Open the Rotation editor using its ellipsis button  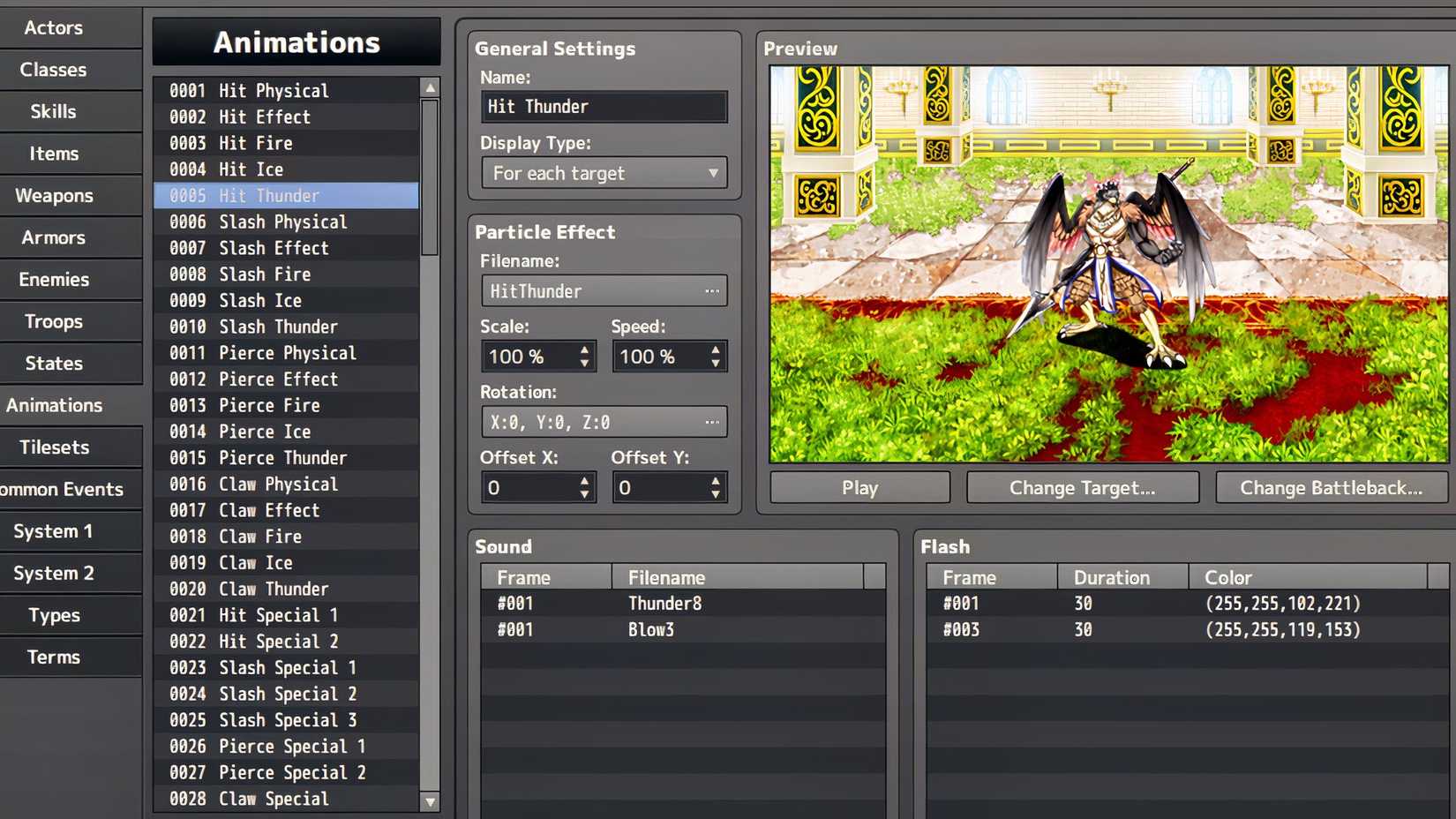tap(714, 422)
